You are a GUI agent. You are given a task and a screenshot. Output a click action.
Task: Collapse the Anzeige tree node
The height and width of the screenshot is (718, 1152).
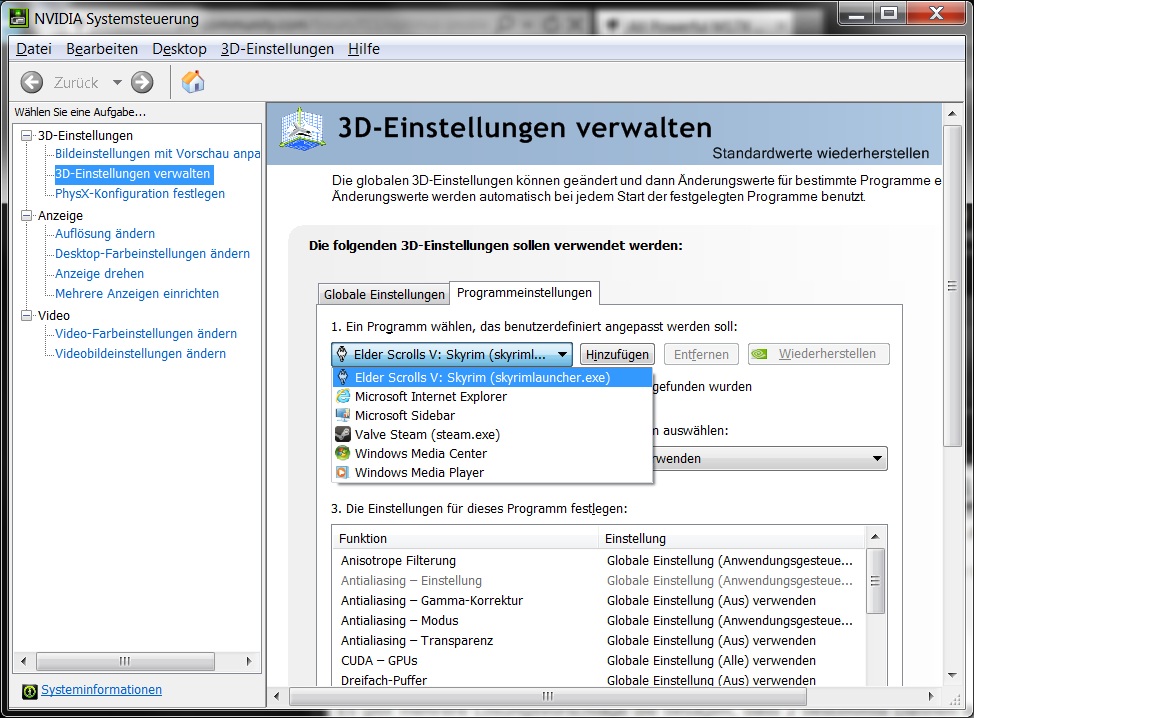27,215
